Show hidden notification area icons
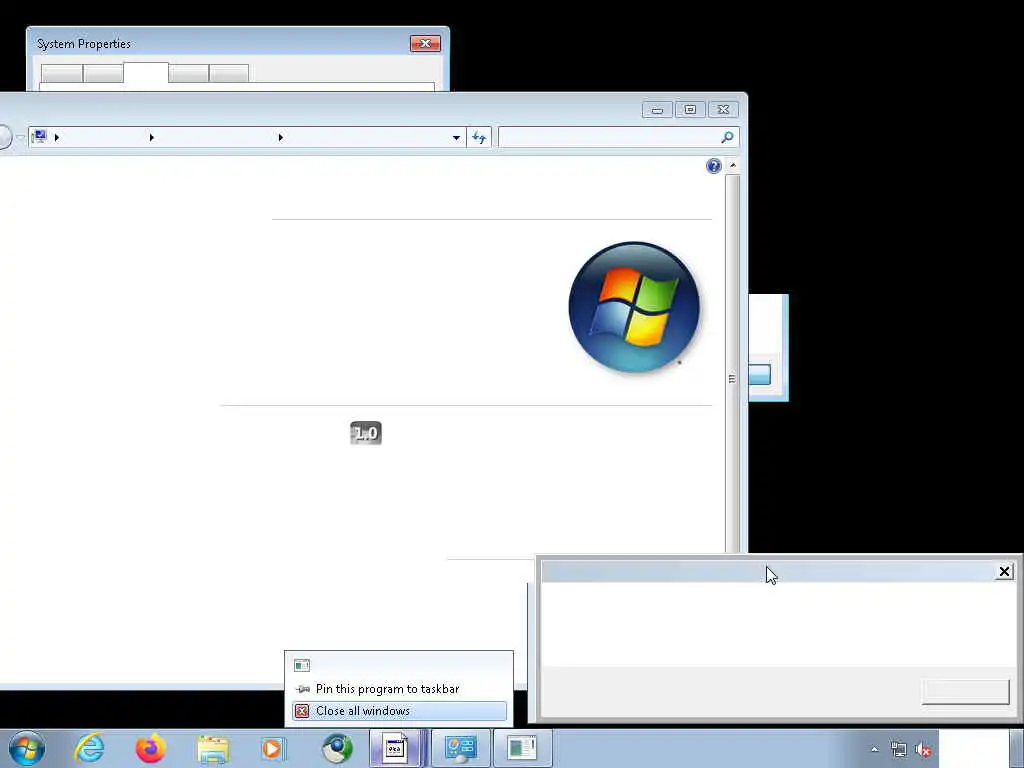 [874, 750]
